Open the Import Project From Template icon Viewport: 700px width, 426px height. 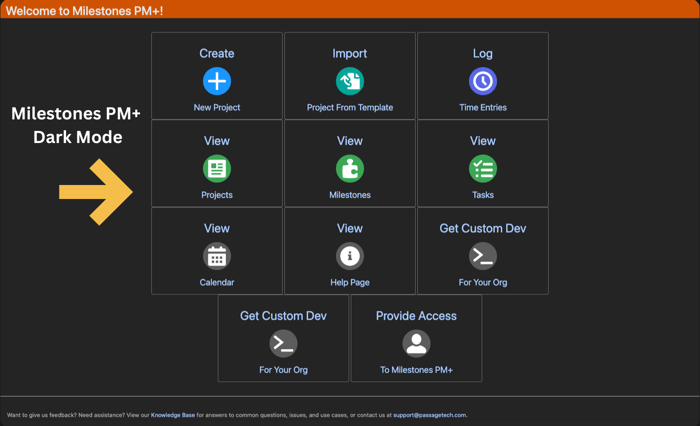tap(350, 81)
